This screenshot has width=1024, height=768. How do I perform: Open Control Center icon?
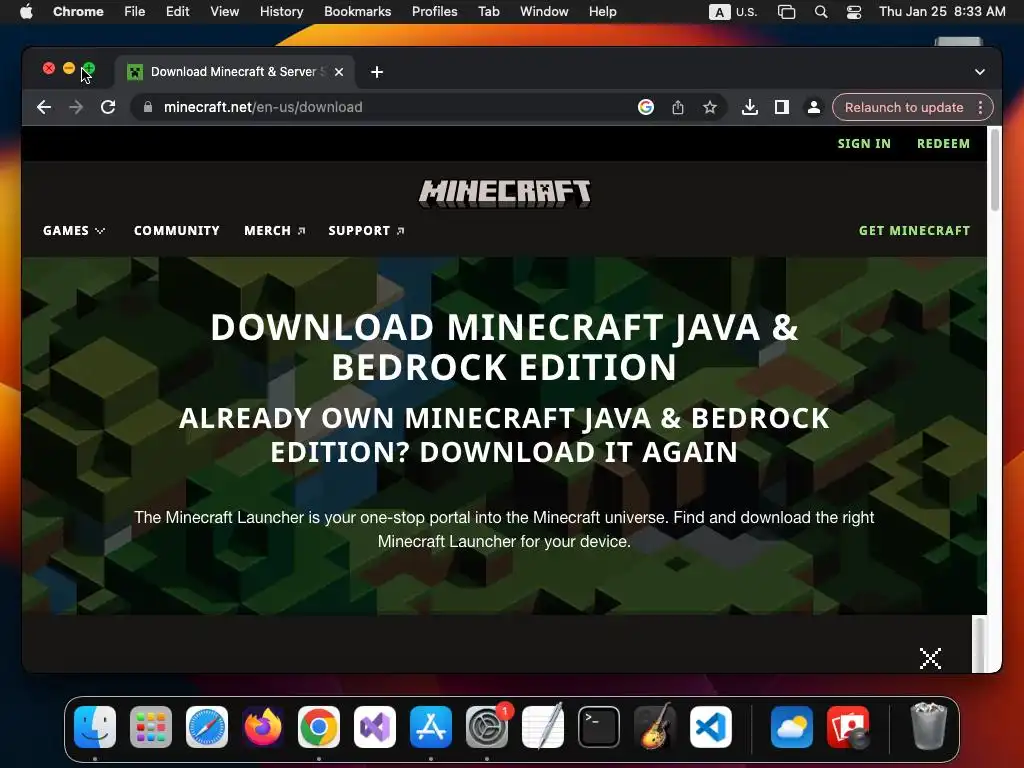click(854, 12)
